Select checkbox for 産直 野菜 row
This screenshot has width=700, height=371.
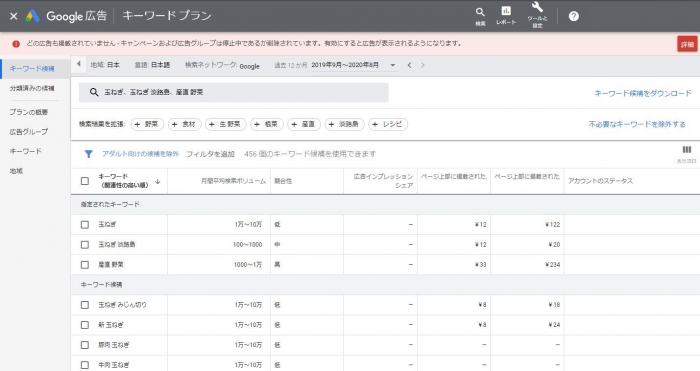point(85,265)
